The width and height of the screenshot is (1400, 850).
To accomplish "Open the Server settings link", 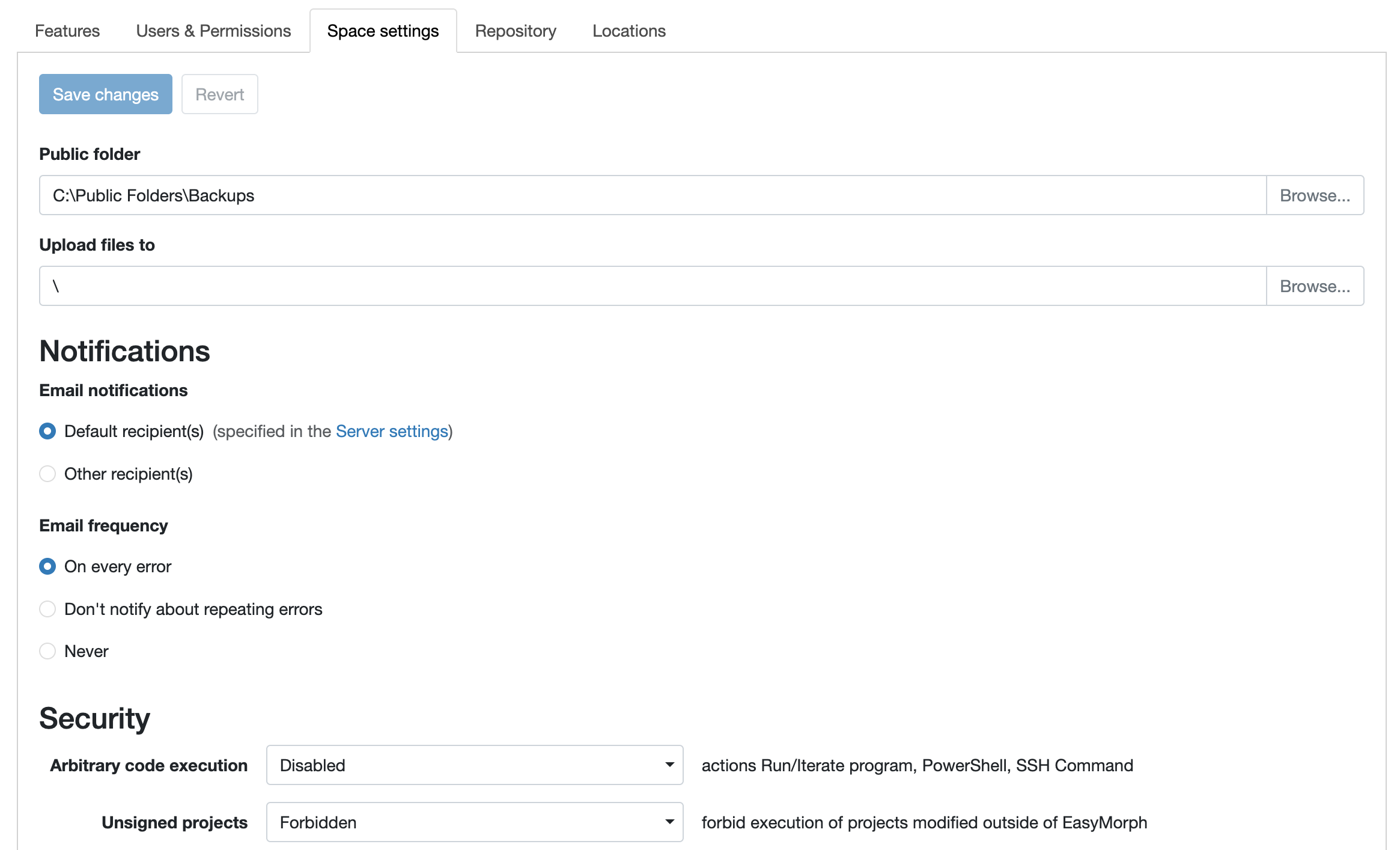I will pos(392,431).
